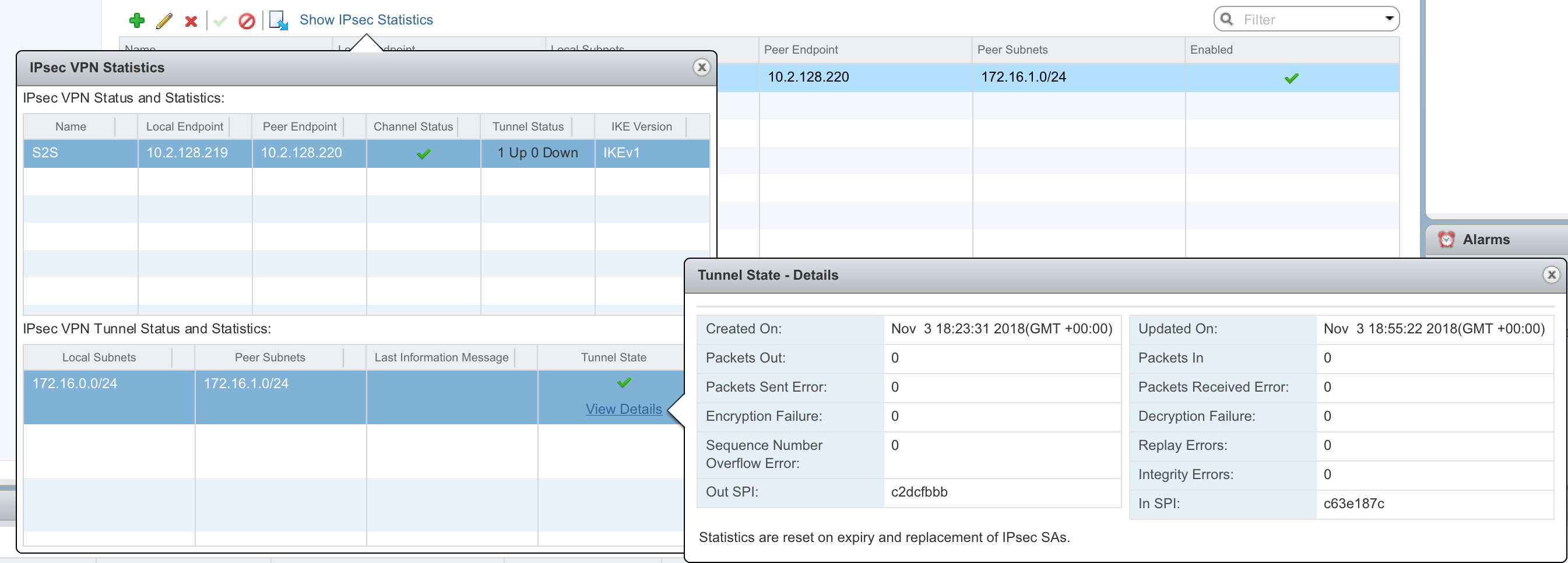Sort by Peer Endpoint column in main grid

[800, 50]
